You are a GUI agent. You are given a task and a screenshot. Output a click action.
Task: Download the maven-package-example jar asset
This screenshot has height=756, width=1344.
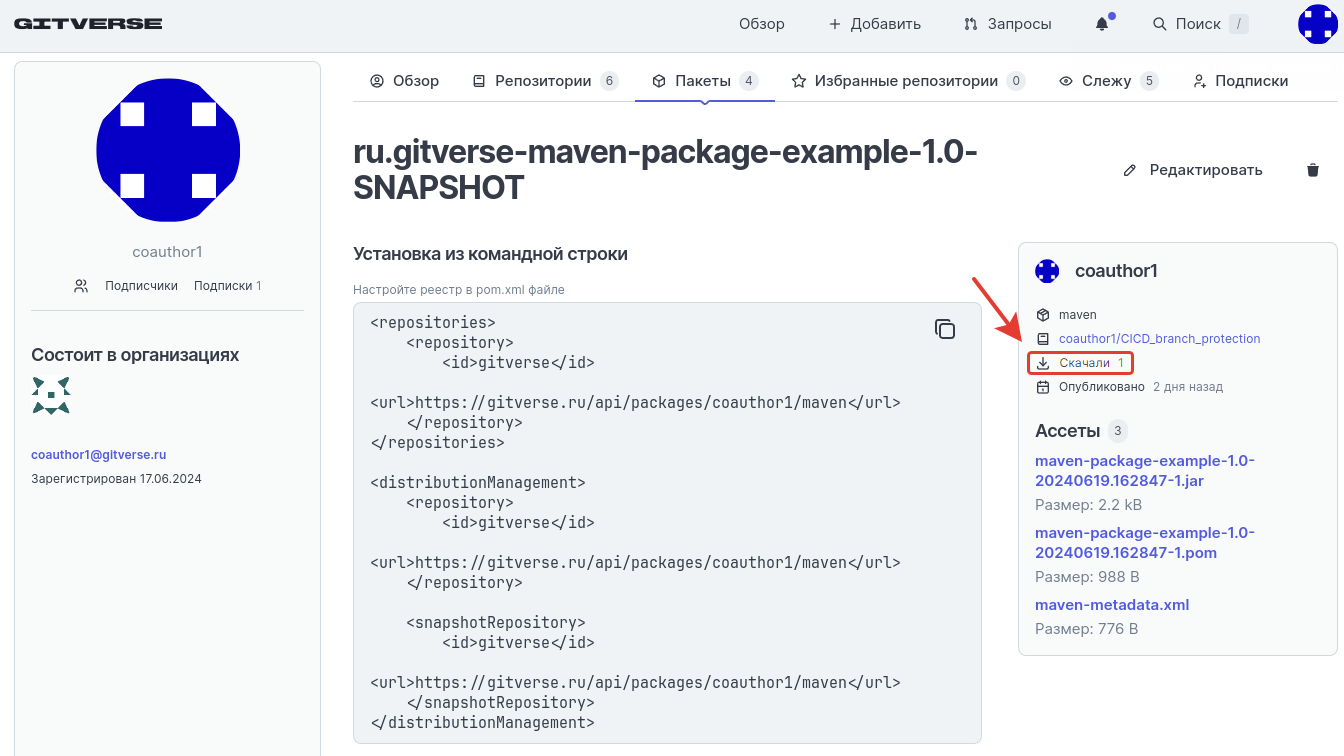click(x=1145, y=471)
